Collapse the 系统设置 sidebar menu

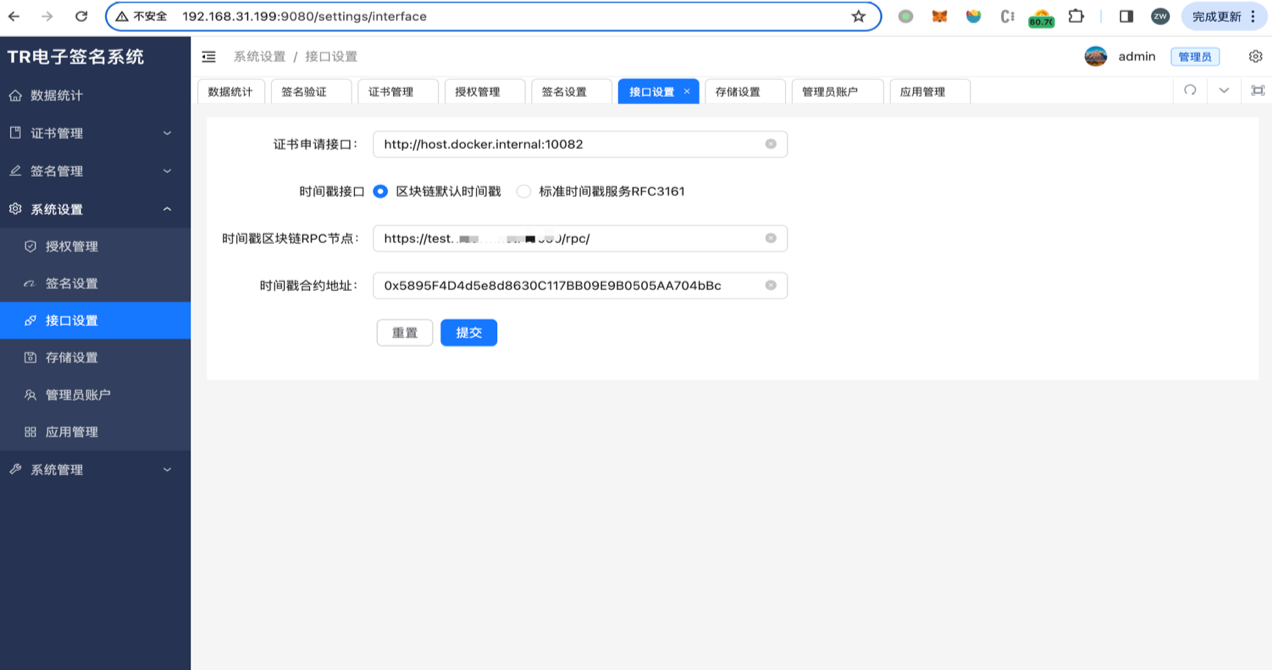(95, 209)
